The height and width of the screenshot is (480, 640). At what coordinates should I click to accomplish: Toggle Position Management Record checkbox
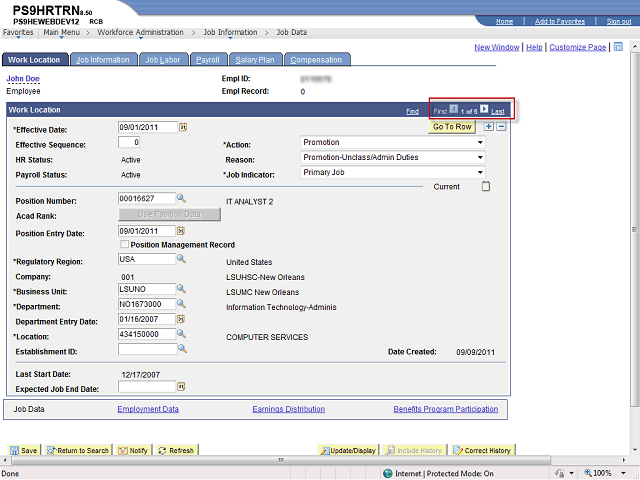coord(124,244)
